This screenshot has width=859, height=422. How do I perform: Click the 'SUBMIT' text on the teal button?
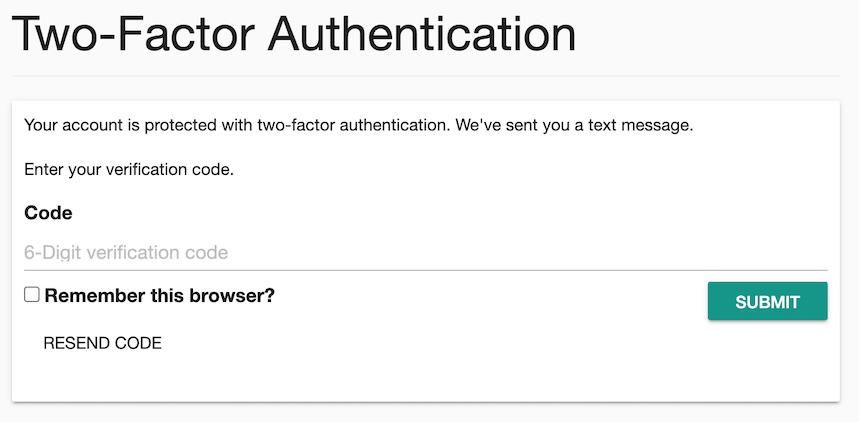click(x=767, y=302)
